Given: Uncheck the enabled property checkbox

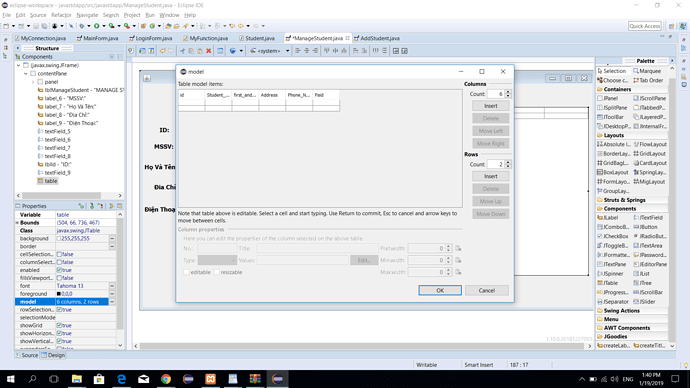Looking at the screenshot, I should tap(59, 270).
